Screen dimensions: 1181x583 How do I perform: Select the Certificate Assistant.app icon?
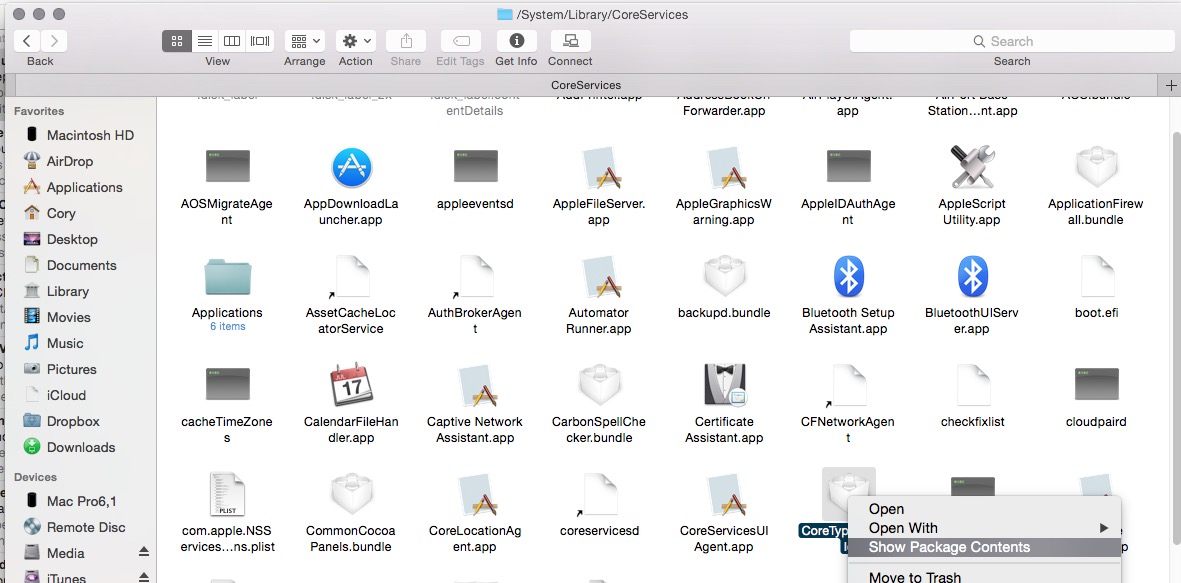tap(724, 386)
